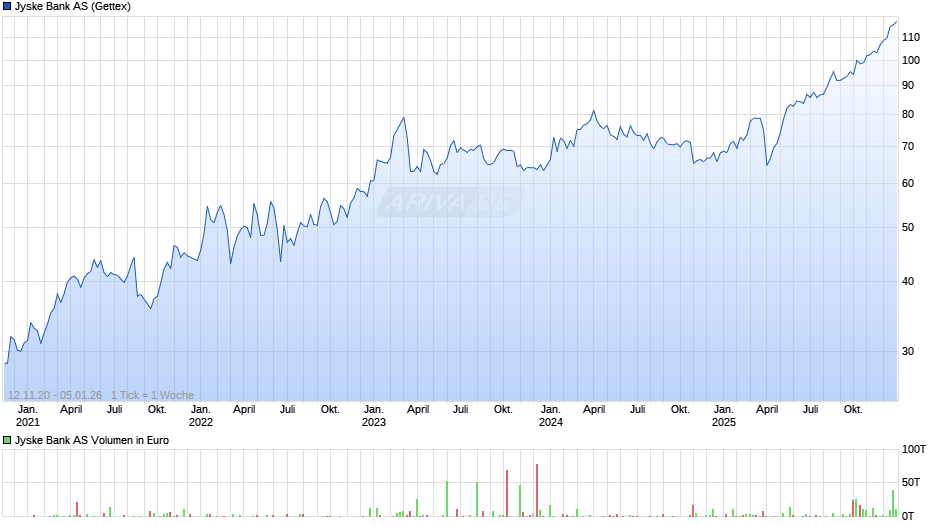Image resolution: width=940 pixels, height=526 pixels.
Task: Click the 'Jan. 2022' time axis label
Action: pos(201,416)
